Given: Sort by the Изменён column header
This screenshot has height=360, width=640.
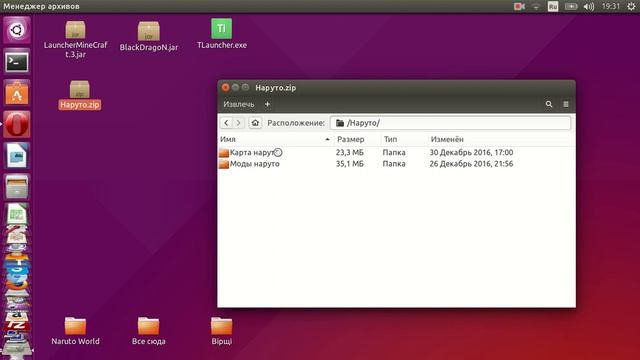Looking at the screenshot, I should tap(501, 140).
